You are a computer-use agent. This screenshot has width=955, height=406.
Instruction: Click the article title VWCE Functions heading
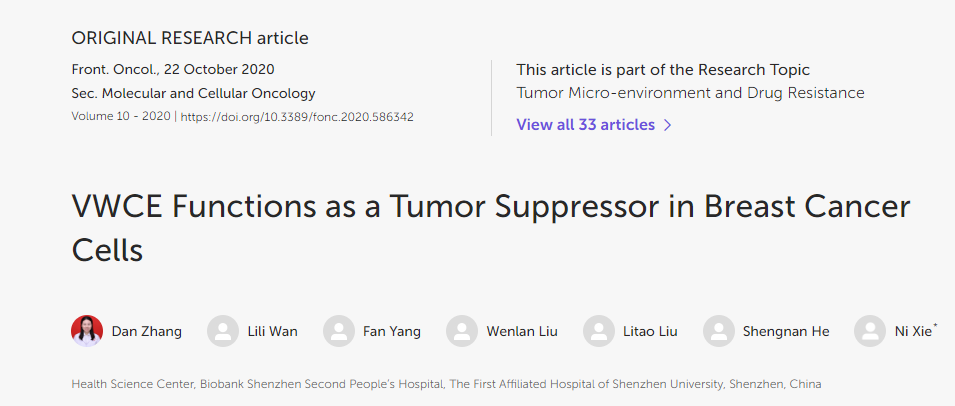coord(491,228)
